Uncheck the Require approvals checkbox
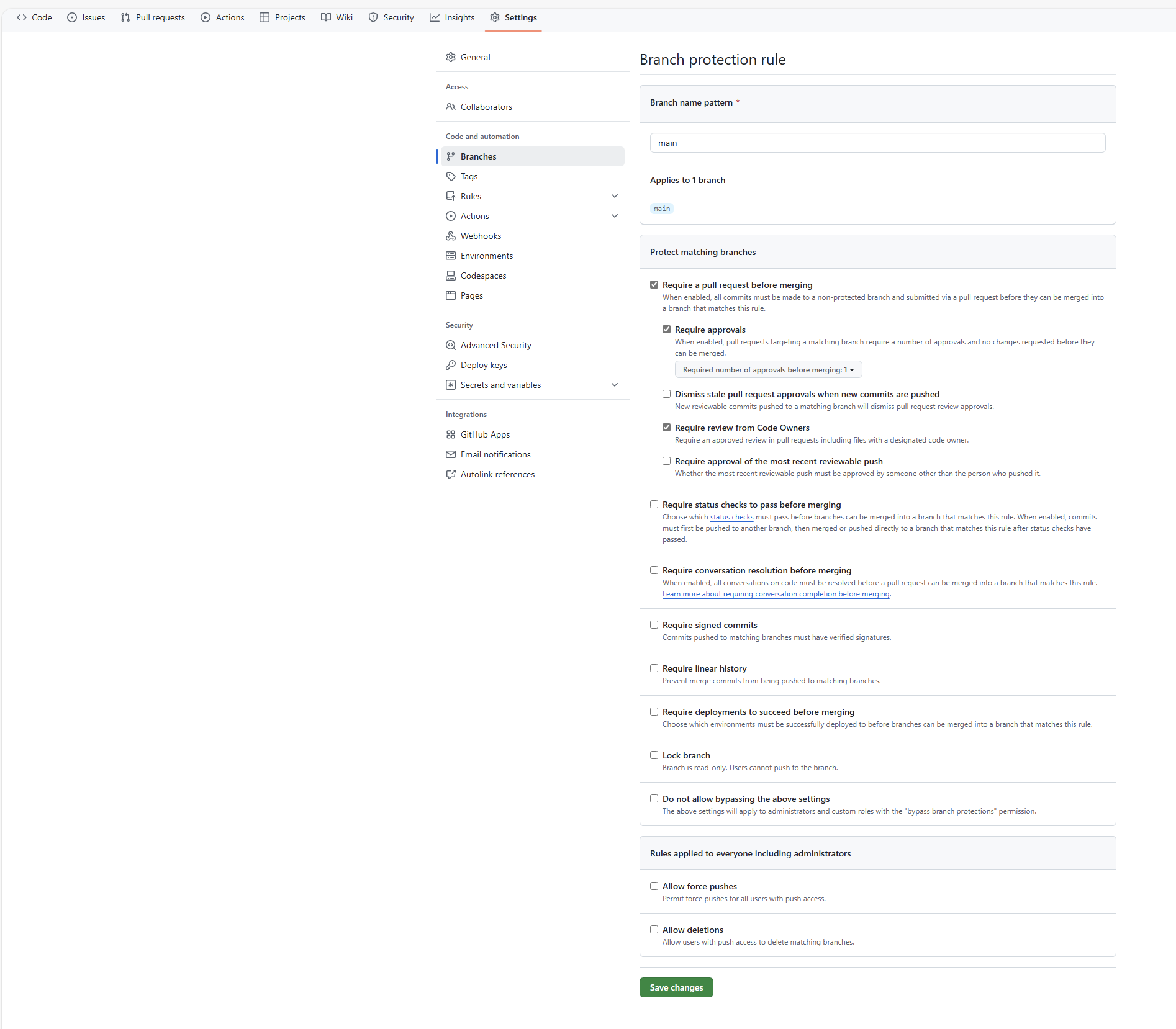 tap(666, 330)
